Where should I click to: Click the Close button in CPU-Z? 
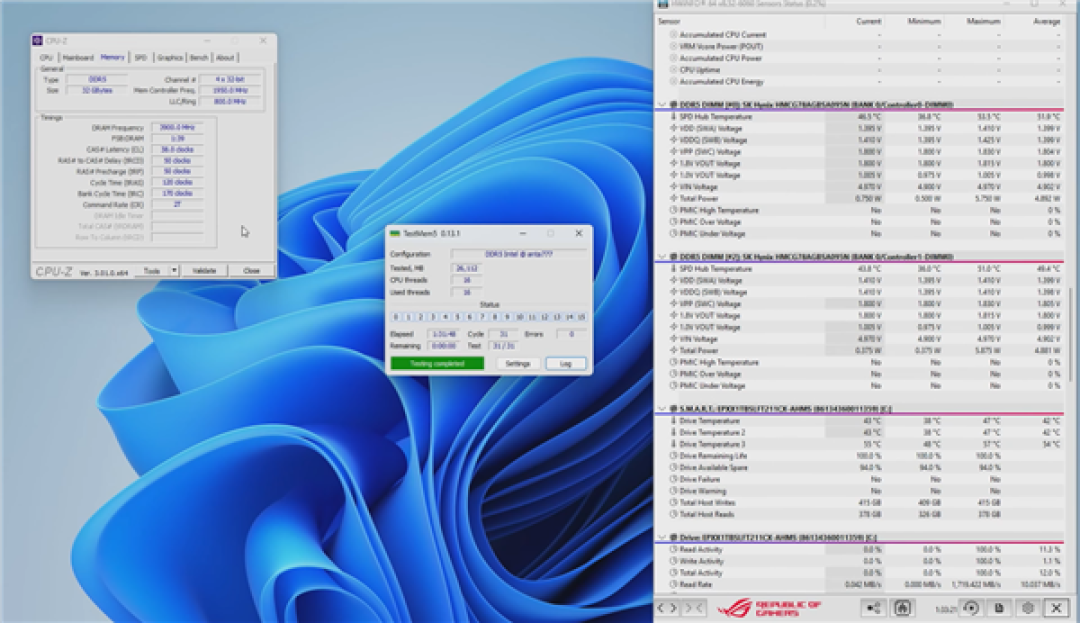[x=251, y=271]
